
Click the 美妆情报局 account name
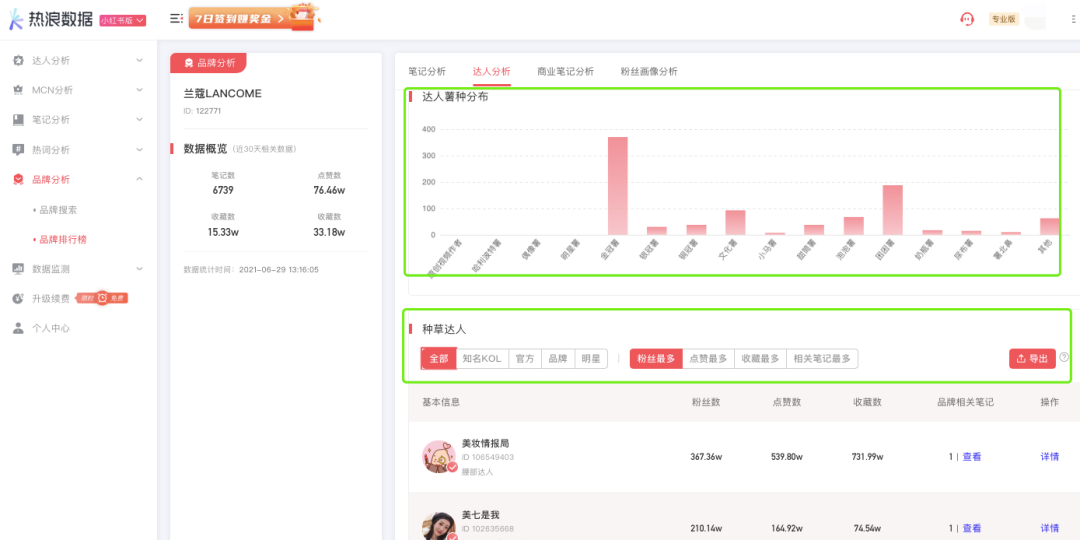tap(485, 443)
